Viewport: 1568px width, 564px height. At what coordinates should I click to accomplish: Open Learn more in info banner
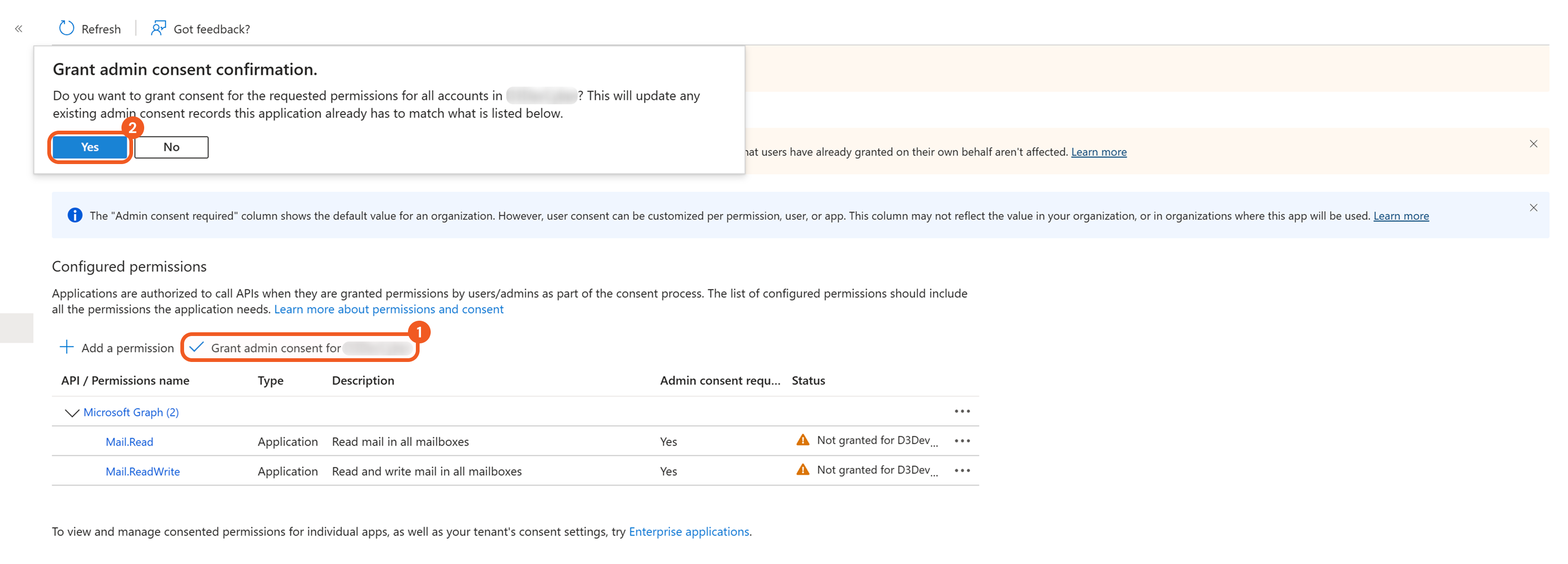[x=1401, y=216]
